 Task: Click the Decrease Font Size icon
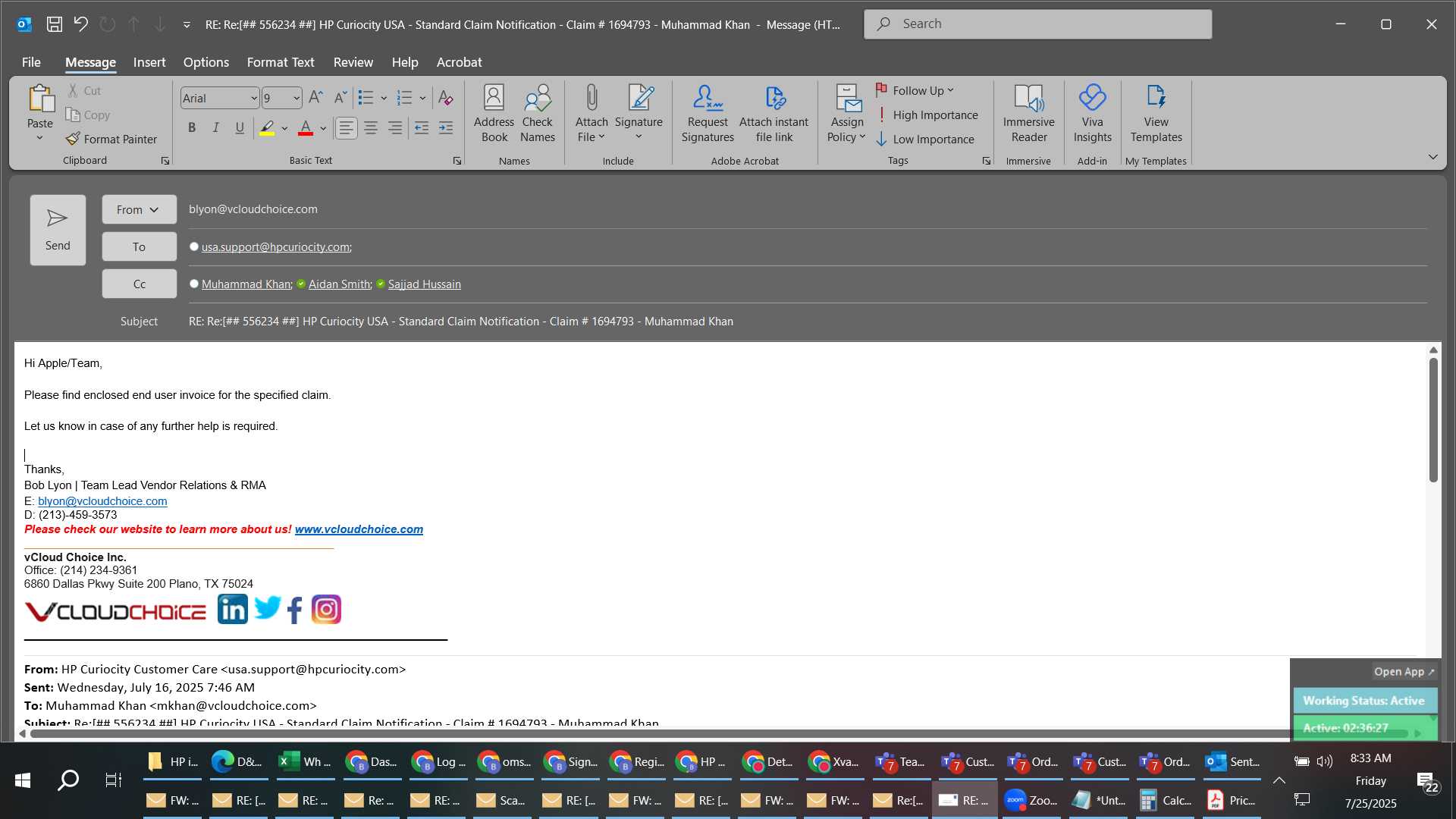click(340, 98)
